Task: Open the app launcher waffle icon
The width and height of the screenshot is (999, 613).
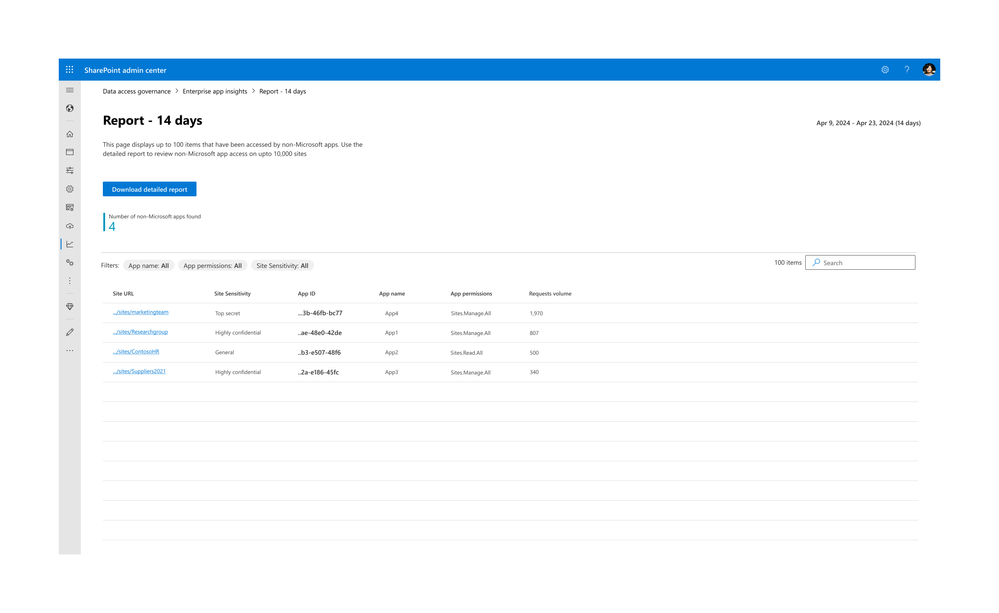Action: click(x=69, y=70)
